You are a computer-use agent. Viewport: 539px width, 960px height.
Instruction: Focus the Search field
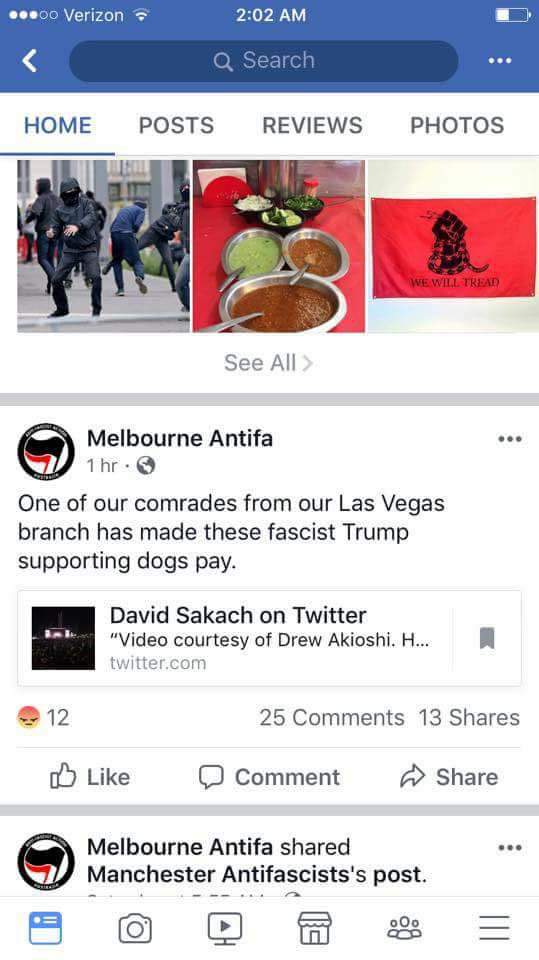(264, 61)
